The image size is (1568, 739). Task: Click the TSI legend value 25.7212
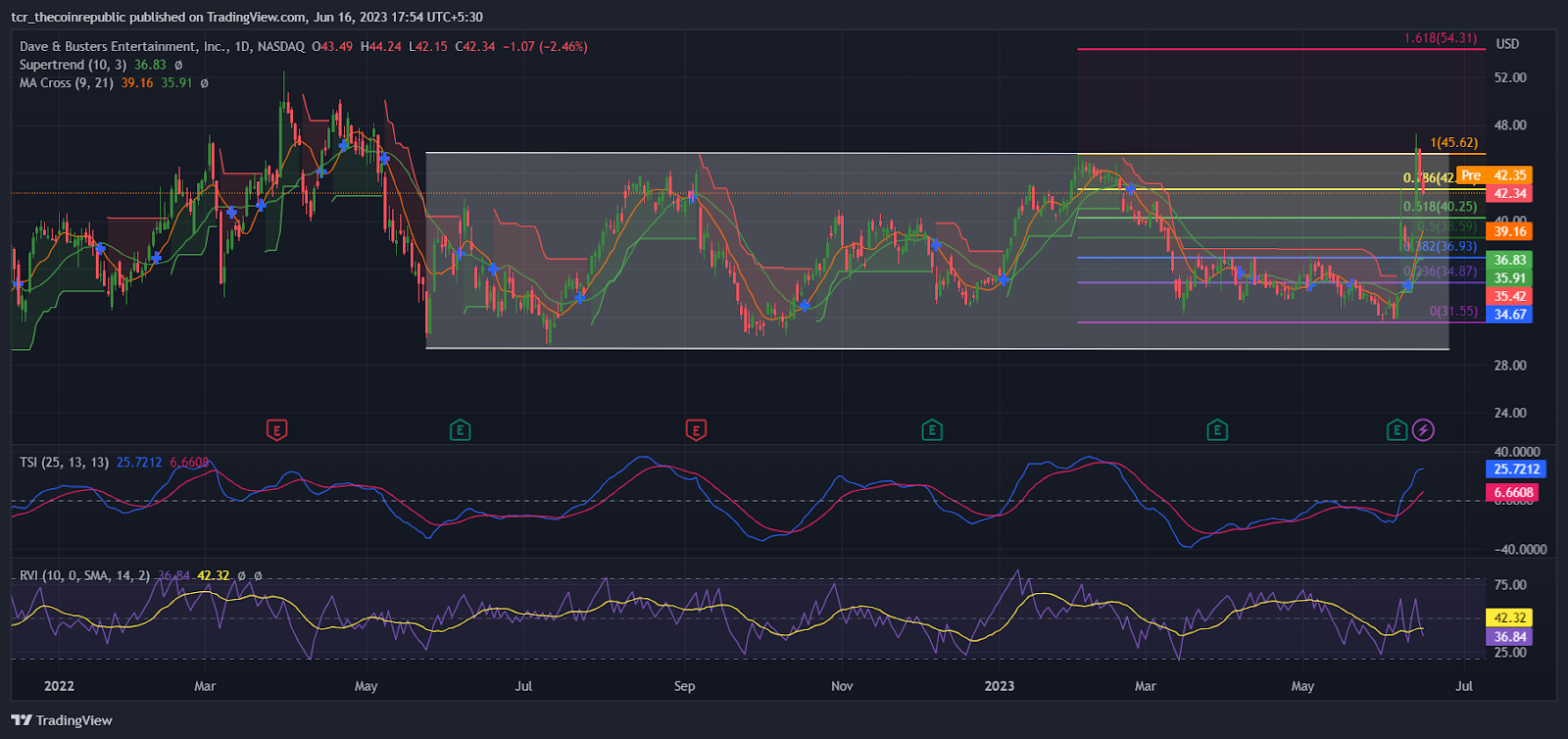pyautogui.click(x=139, y=462)
